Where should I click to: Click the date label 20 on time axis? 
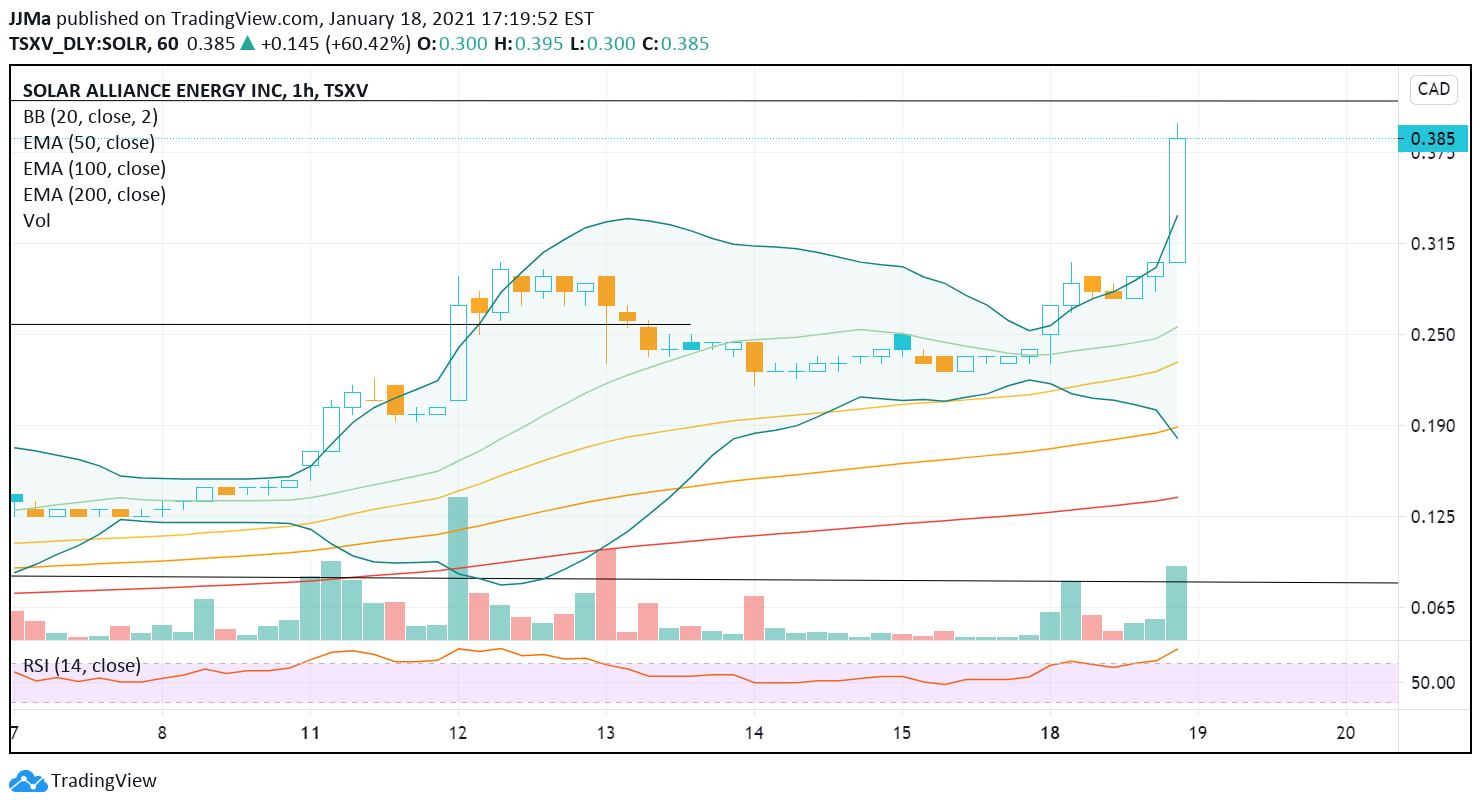pos(1346,732)
